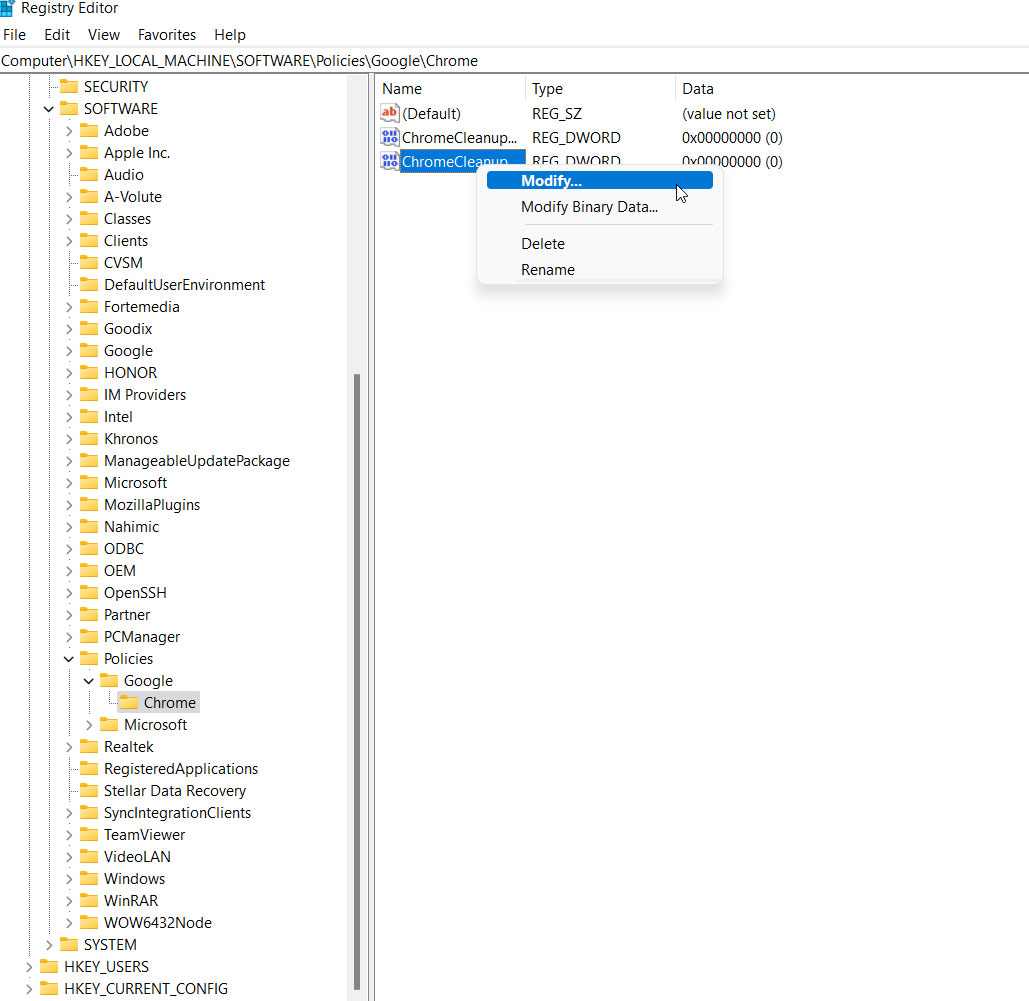The width and height of the screenshot is (1029, 1001).
Task: Expand the Microsoft key under Policies
Action: [89, 725]
